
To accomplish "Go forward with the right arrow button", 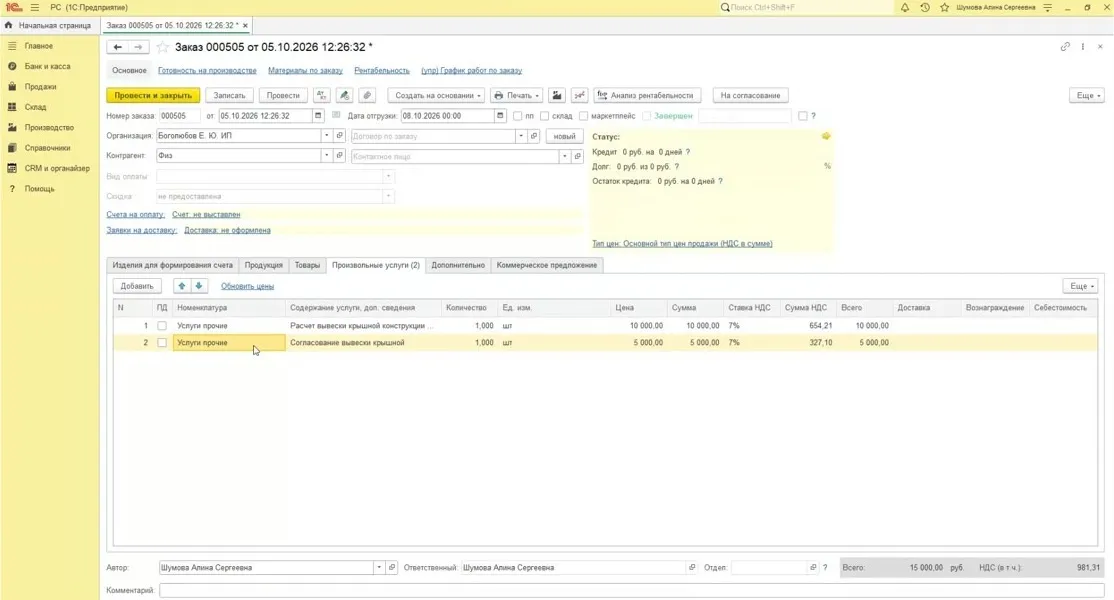I will (139, 47).
